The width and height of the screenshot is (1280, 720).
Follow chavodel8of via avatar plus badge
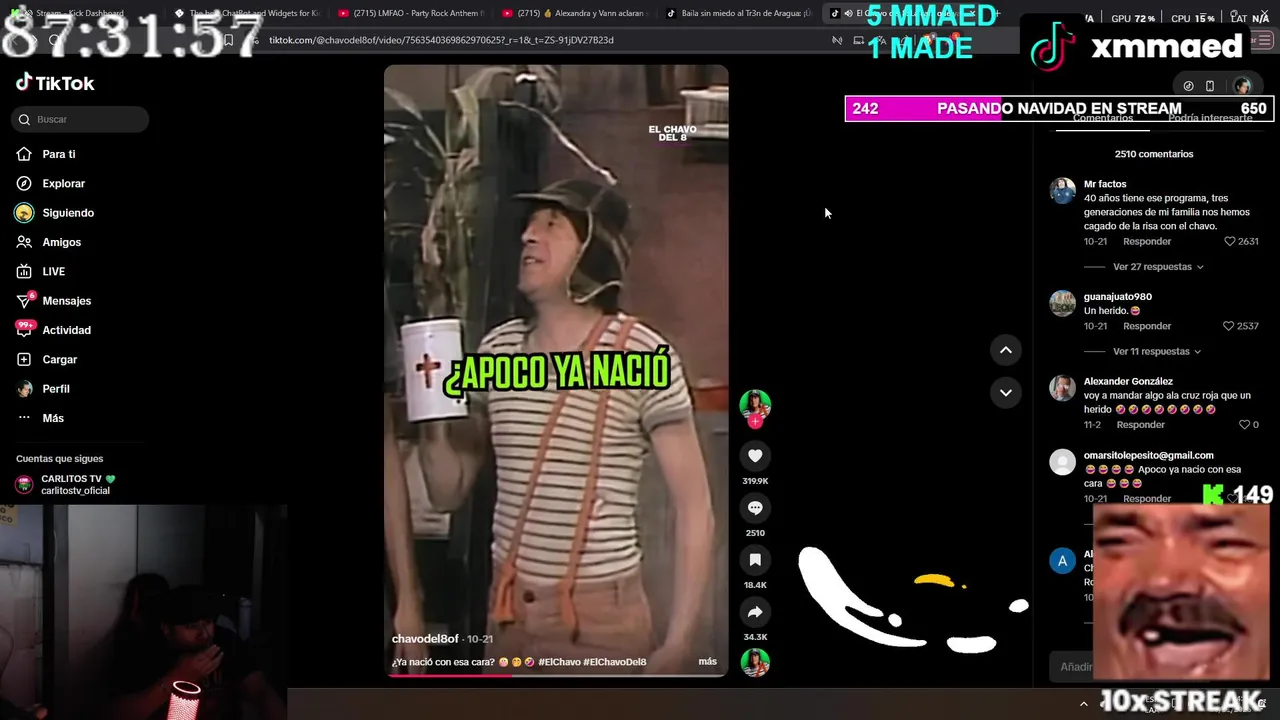click(x=755, y=422)
